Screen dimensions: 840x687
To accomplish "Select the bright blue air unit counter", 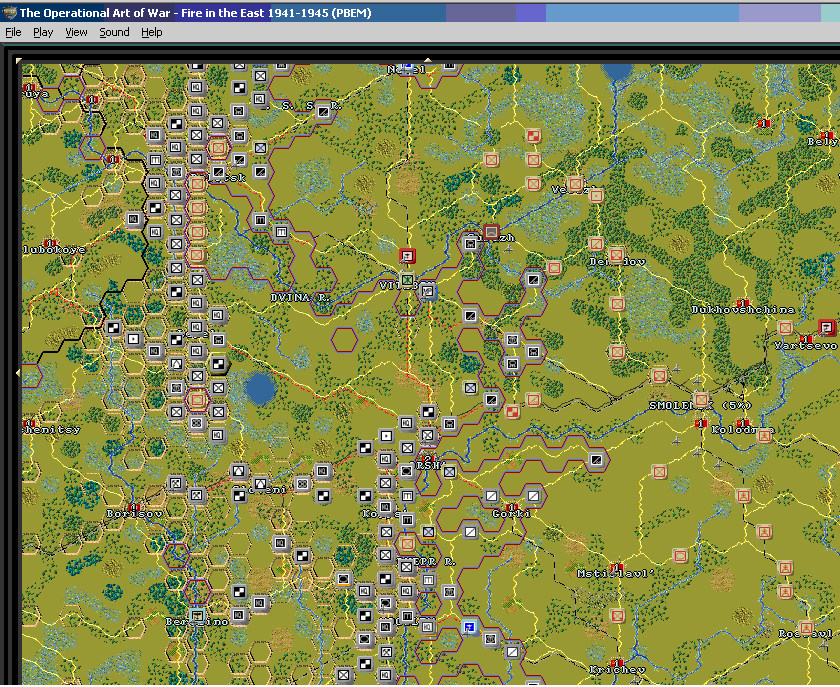I will tap(469, 627).
